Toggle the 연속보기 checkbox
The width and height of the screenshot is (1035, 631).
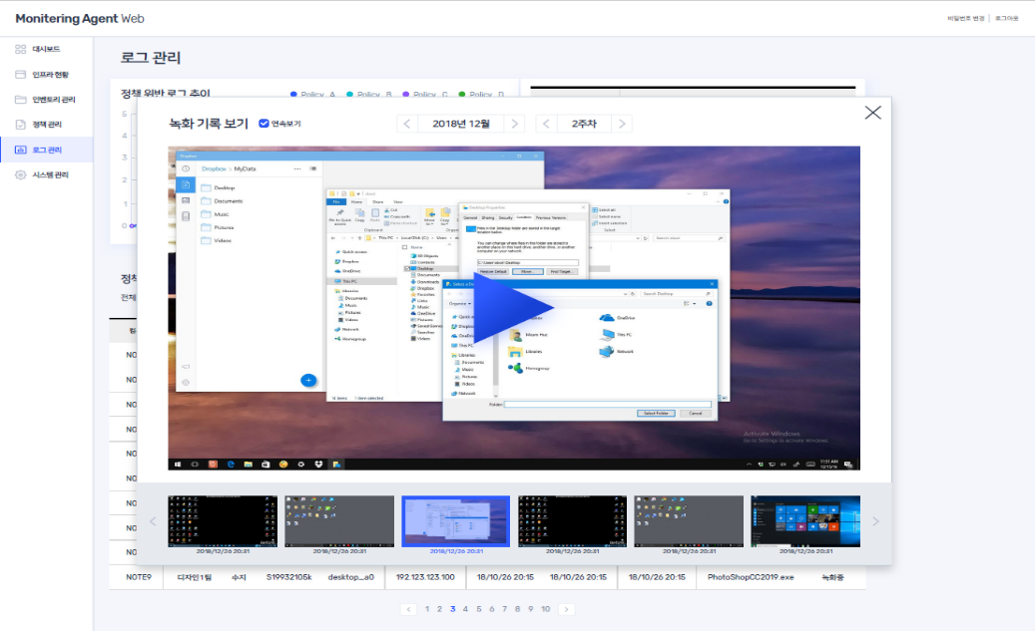264,124
